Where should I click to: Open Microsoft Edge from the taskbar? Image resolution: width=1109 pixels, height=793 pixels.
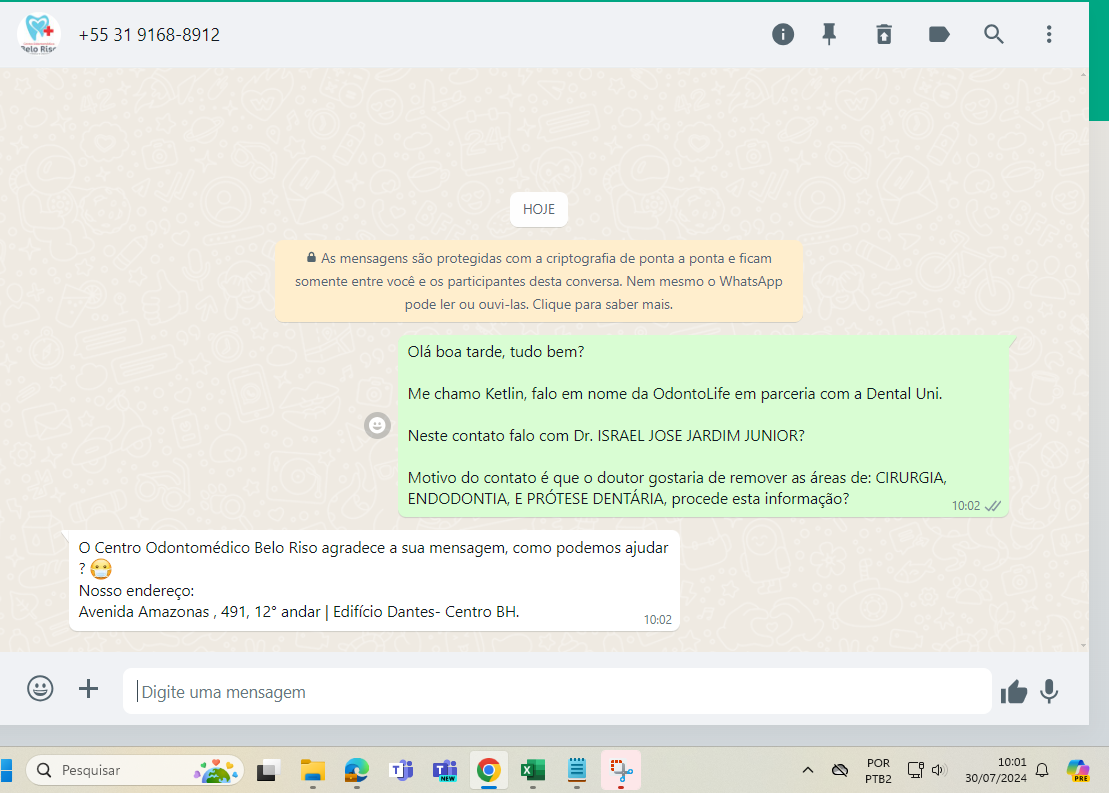point(356,770)
